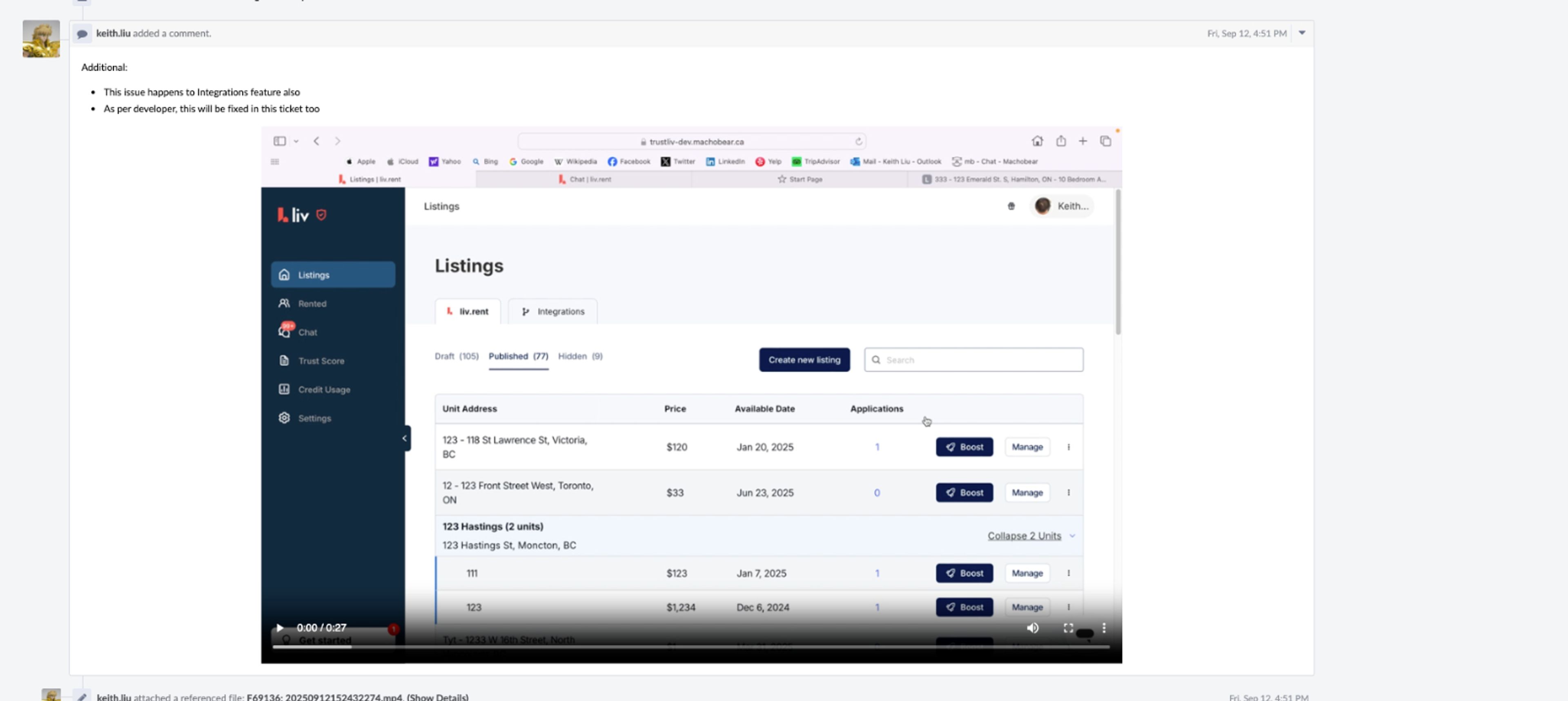Open the comment actions dropdown arrow
Screen dimensions: 1568x701
pos(1301,33)
